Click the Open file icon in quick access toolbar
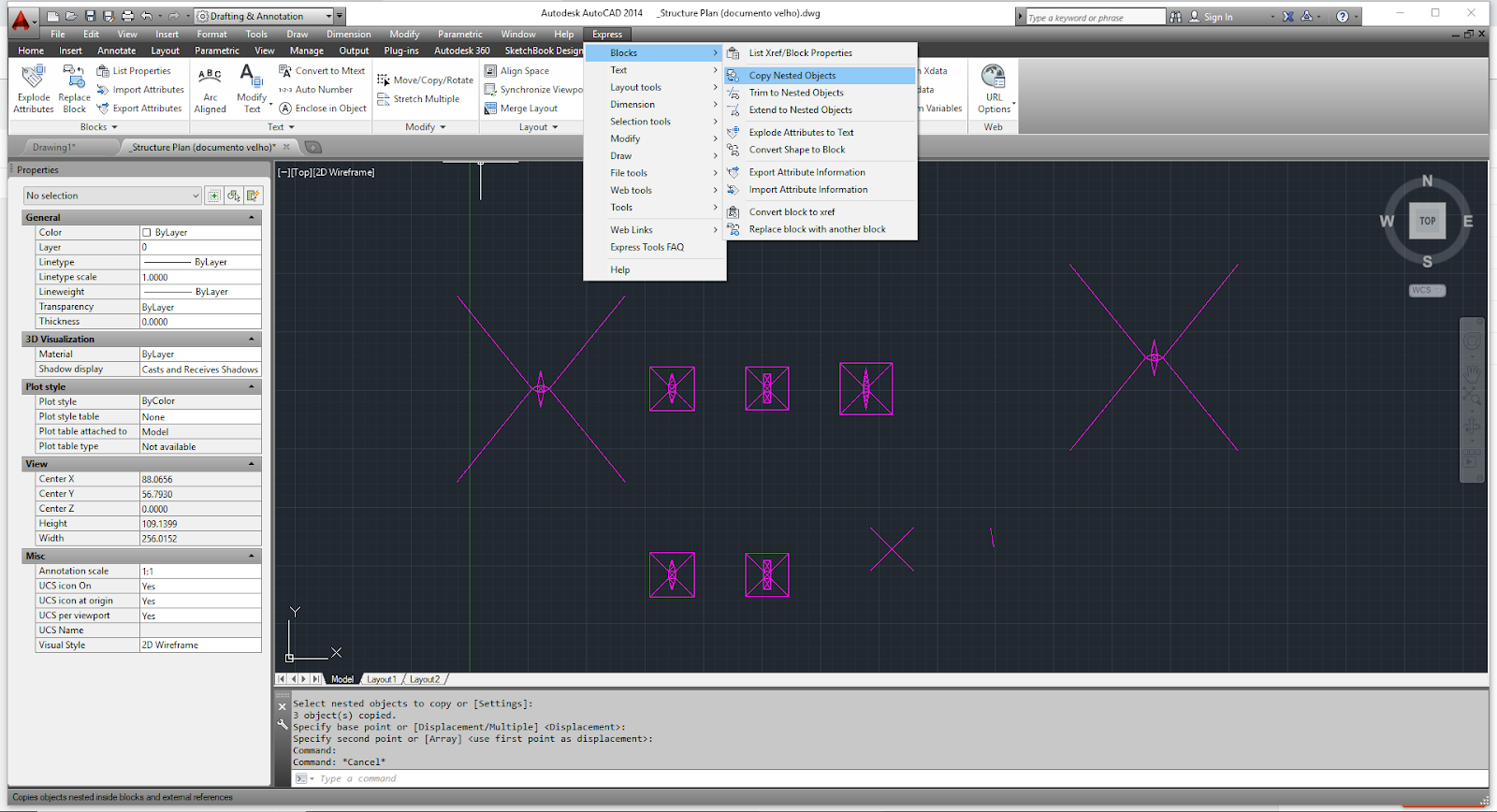Screen dimensions: 1497x812 coord(71,16)
